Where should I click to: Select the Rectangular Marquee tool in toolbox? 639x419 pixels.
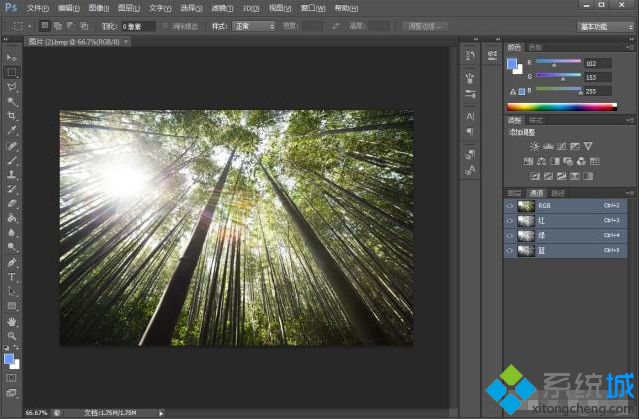(11, 72)
